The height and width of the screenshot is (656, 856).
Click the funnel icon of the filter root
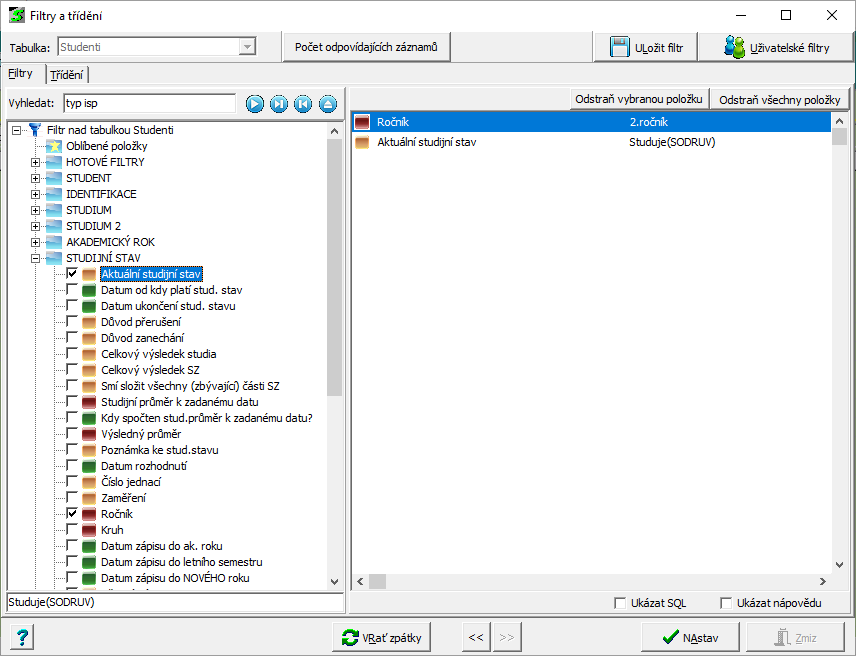tap(36, 130)
